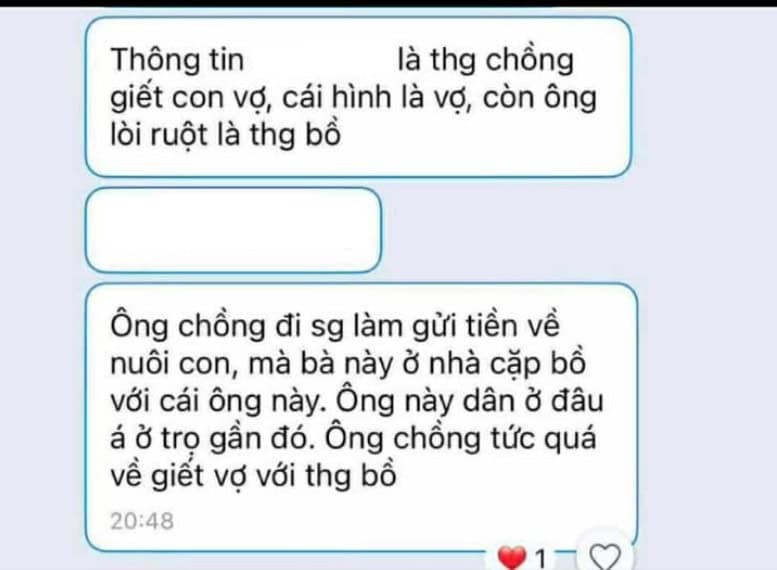
Task: Click the red heart reaction emoji
Action: [511, 558]
